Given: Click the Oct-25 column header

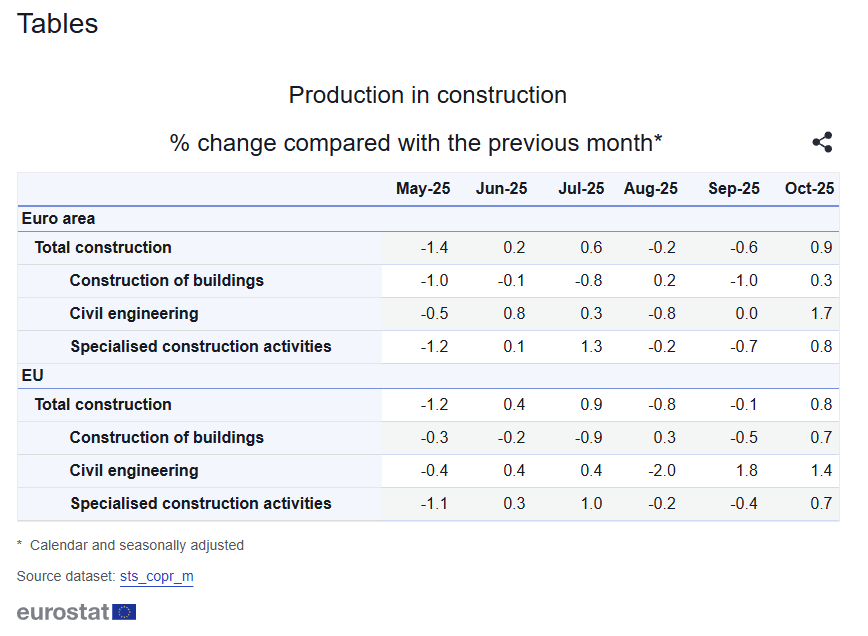Looking at the screenshot, I should tap(809, 188).
